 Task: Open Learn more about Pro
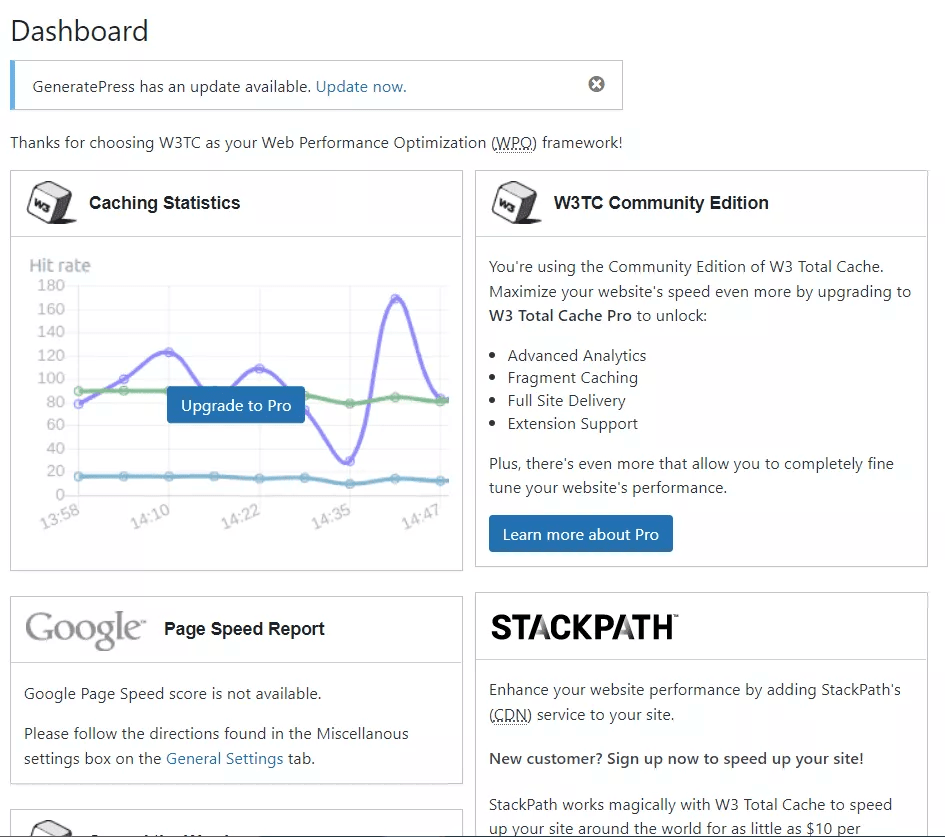click(x=580, y=534)
